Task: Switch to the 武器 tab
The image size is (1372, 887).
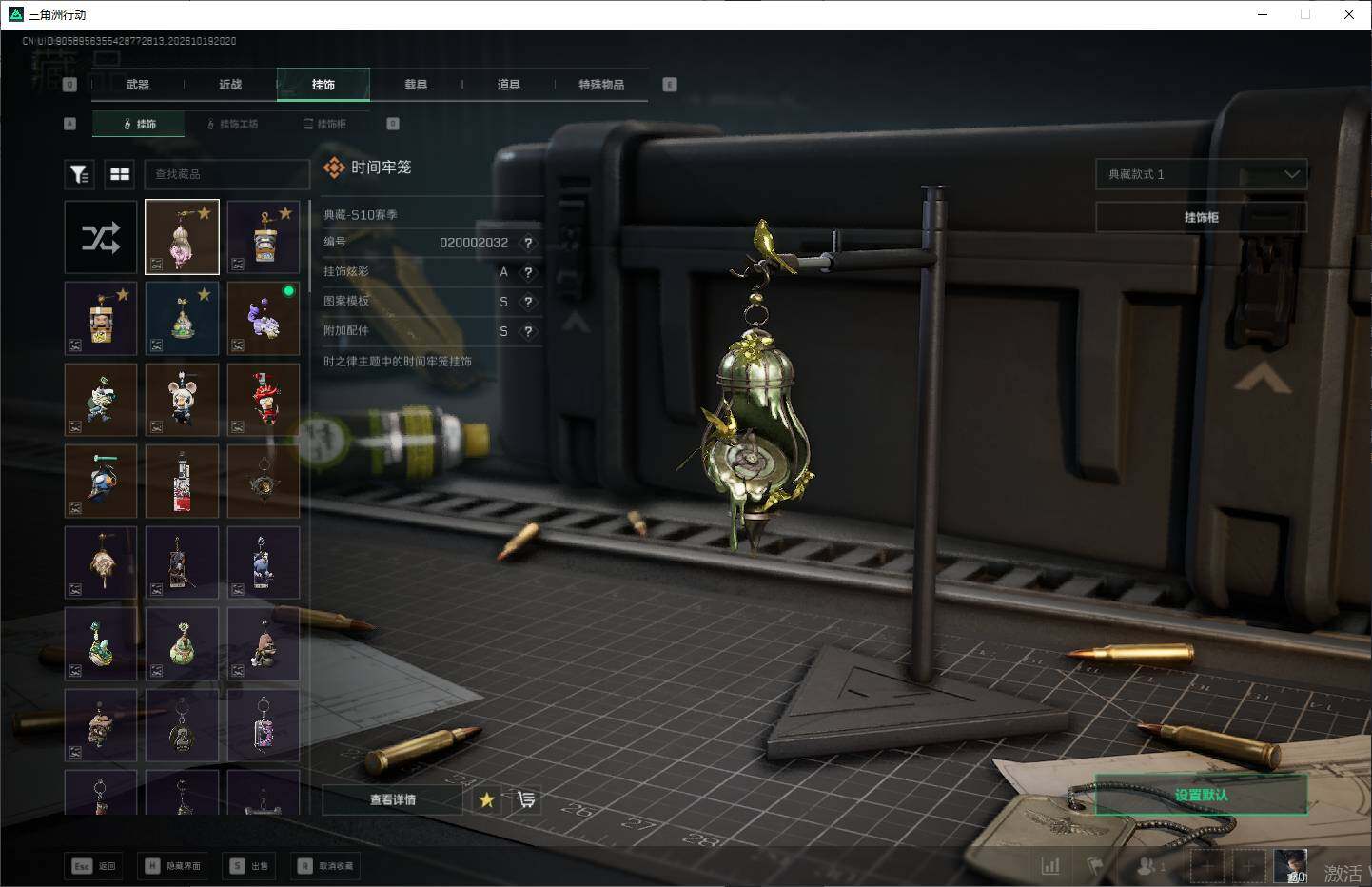Action: click(138, 85)
